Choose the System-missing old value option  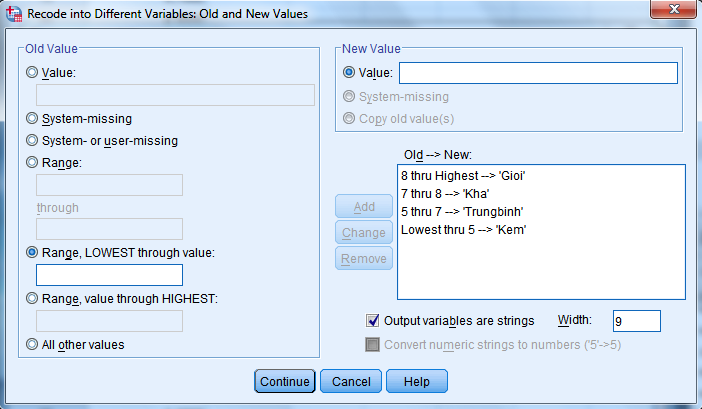[33, 118]
